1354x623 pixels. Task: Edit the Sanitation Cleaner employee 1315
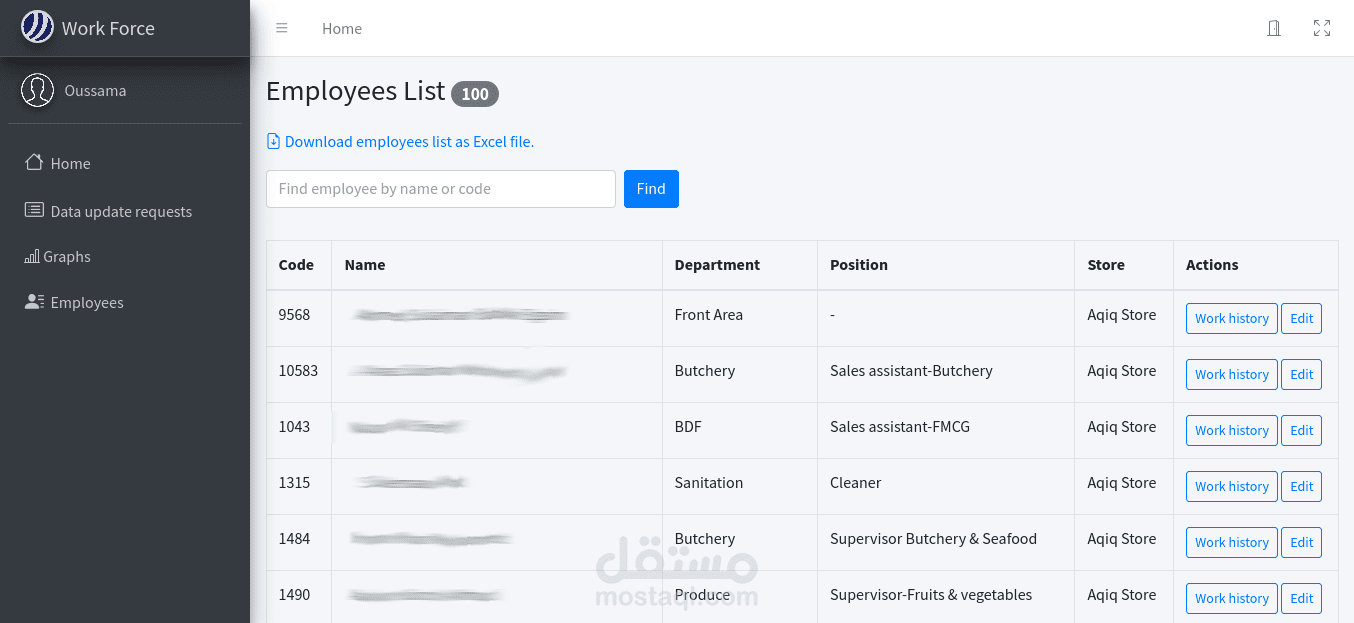coord(1301,486)
